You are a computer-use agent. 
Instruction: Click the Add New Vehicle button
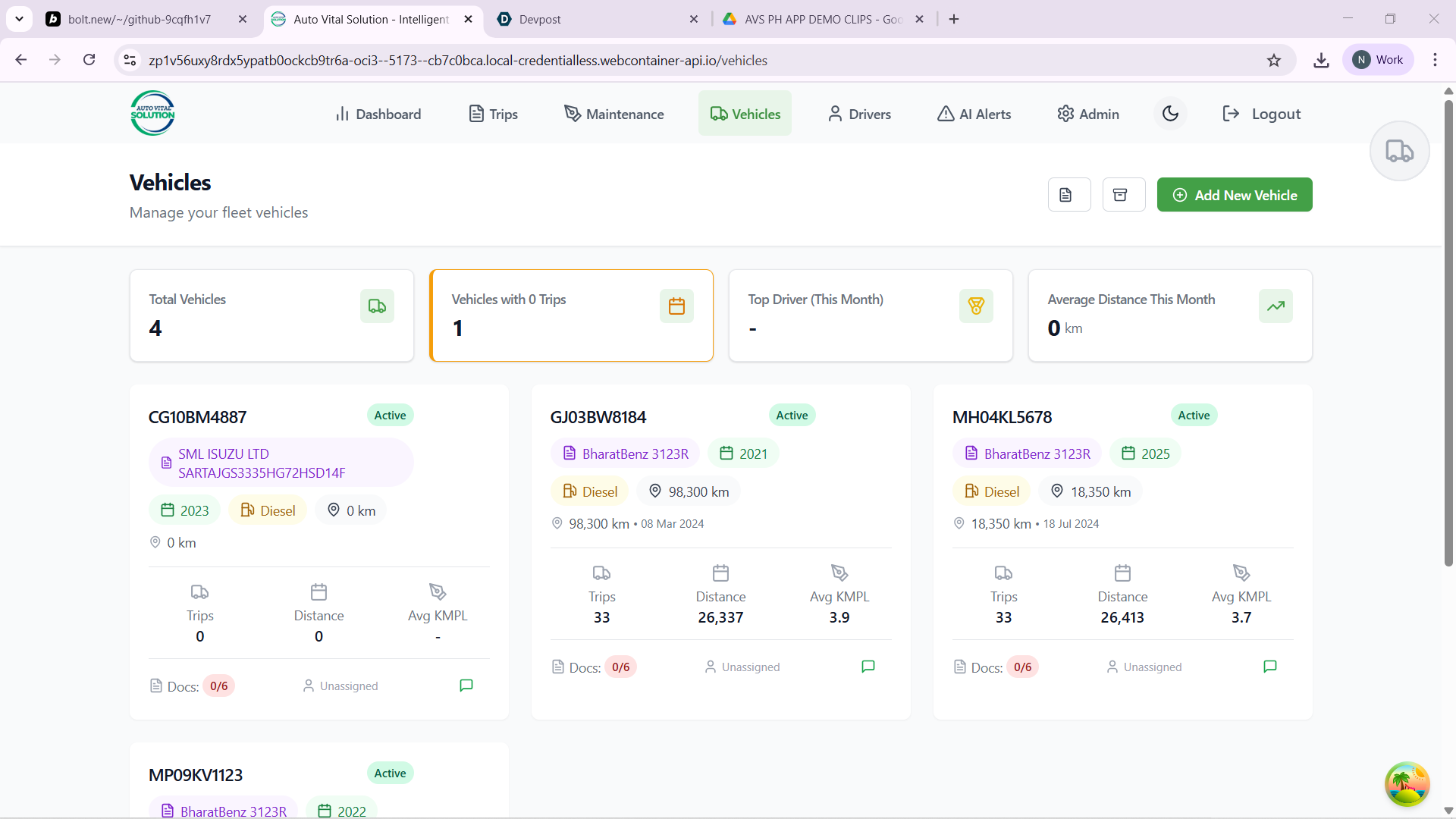point(1234,195)
